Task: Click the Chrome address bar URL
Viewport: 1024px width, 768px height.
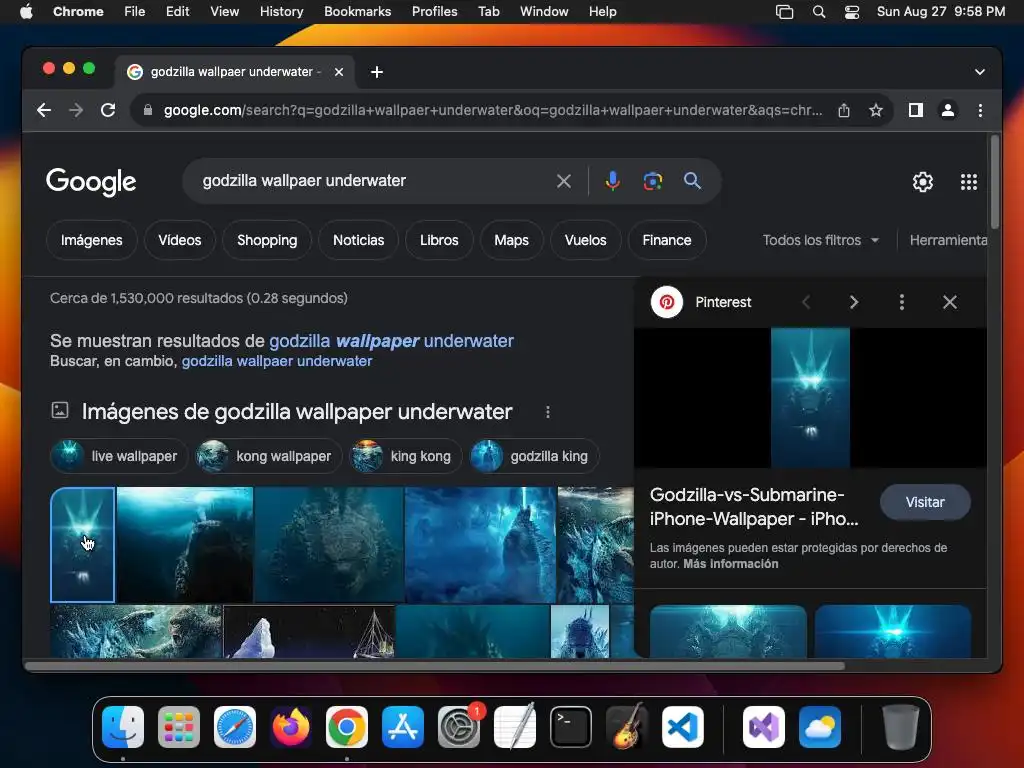Action: coord(492,110)
